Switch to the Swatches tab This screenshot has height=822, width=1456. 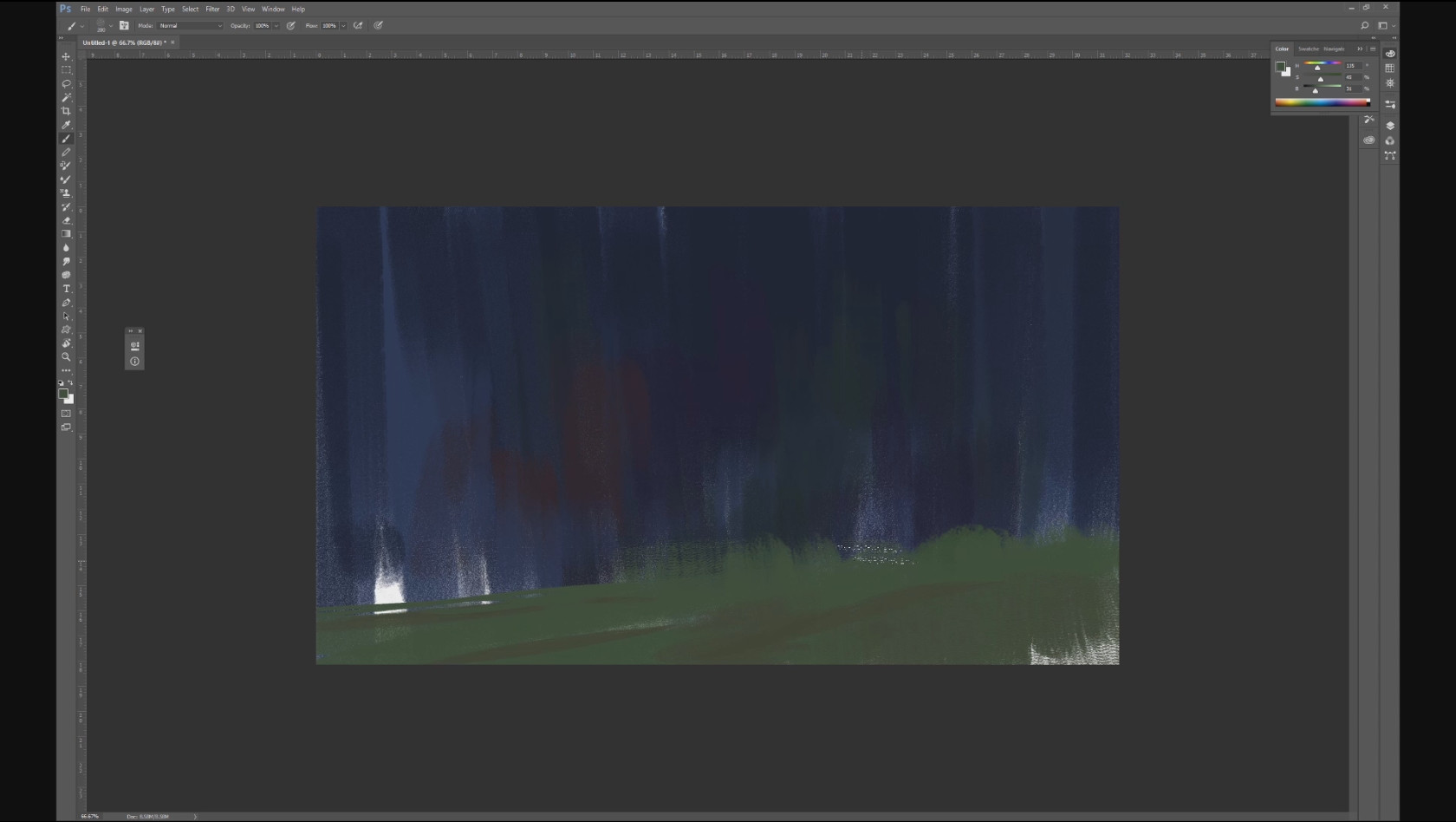[x=1308, y=49]
